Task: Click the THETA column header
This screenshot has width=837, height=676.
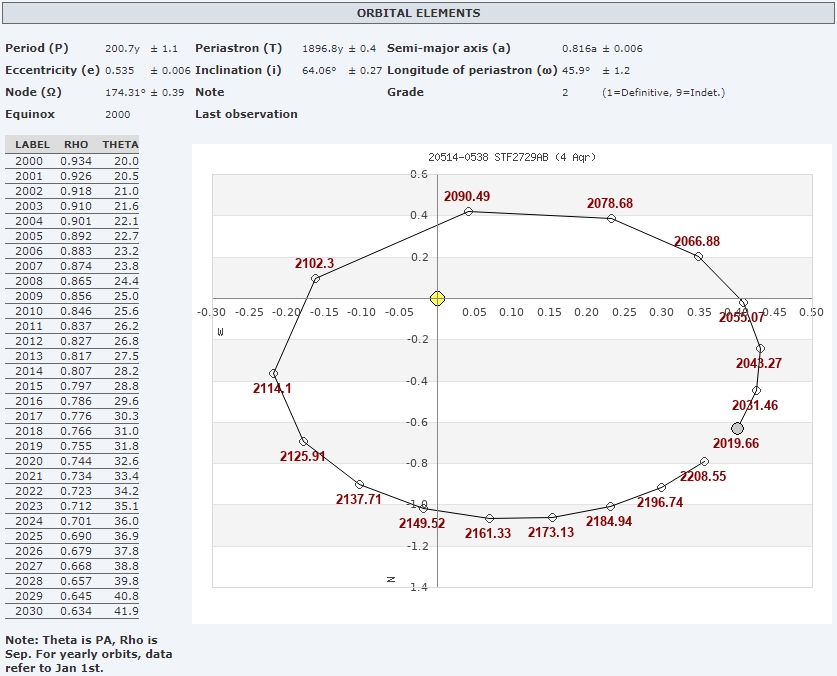Action: [120, 145]
